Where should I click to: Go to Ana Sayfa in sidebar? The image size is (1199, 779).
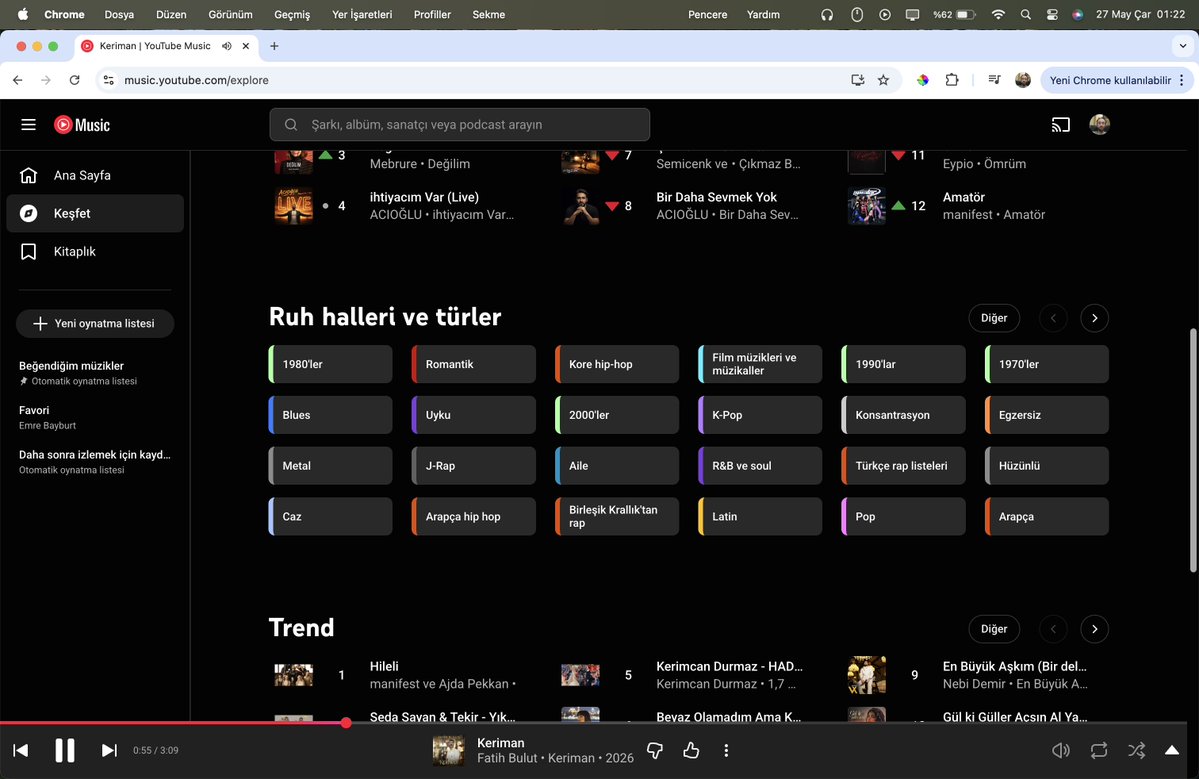pyautogui.click(x=95, y=175)
